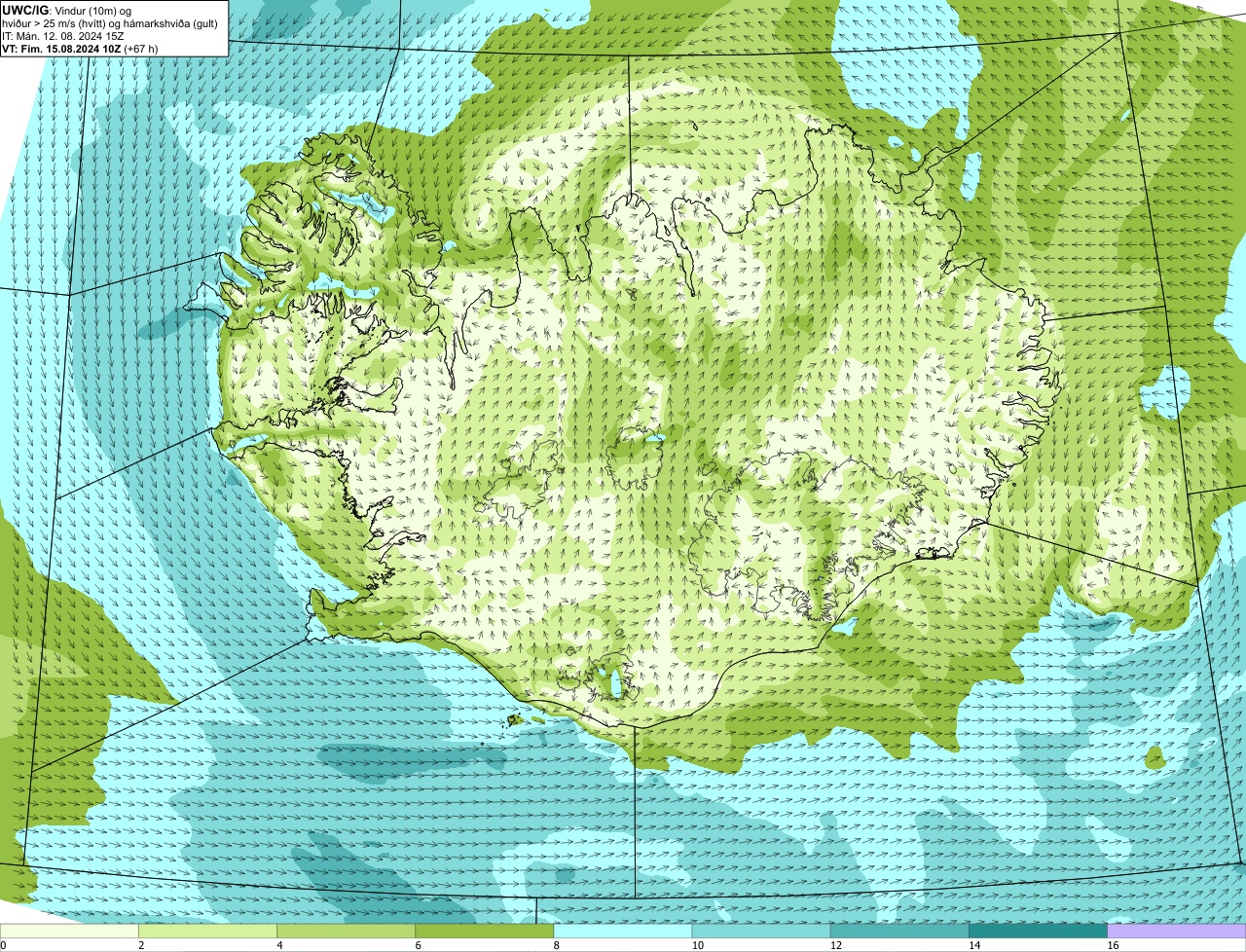The width and height of the screenshot is (1246, 952).
Task: Click the legend scale label '12'
Action: coord(834,945)
